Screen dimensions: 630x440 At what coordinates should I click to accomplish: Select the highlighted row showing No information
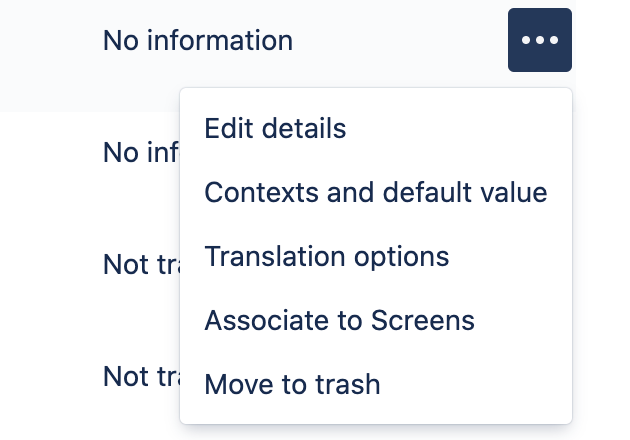[x=288, y=56]
